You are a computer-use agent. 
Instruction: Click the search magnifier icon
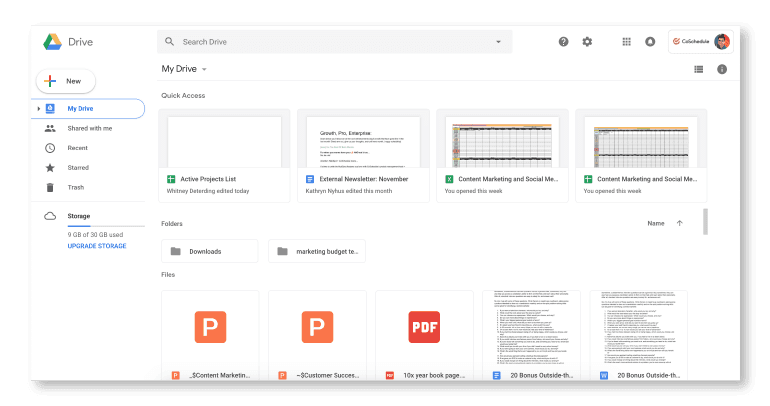tap(170, 42)
